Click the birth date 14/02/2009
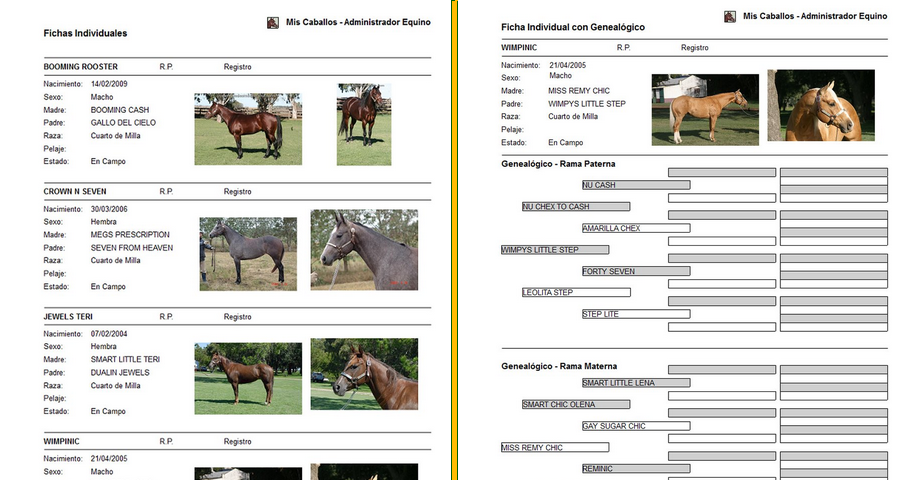This screenshot has height=480, width=900. tap(109, 84)
